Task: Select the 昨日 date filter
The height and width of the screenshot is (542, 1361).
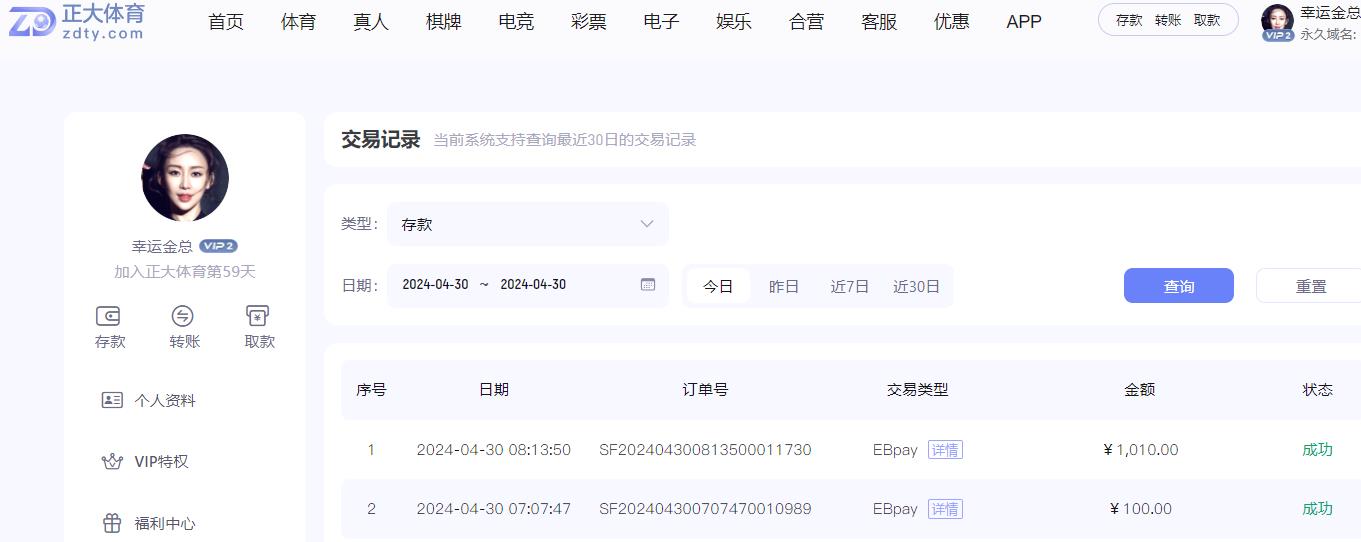Action: pos(784,286)
